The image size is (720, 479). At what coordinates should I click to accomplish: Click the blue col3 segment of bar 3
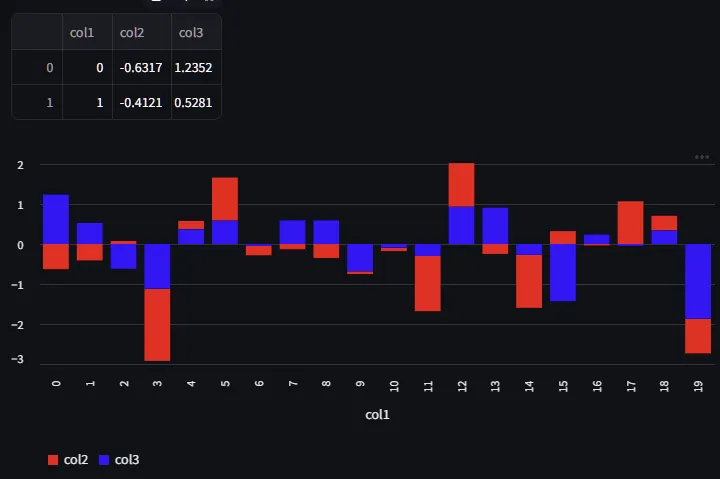click(157, 266)
